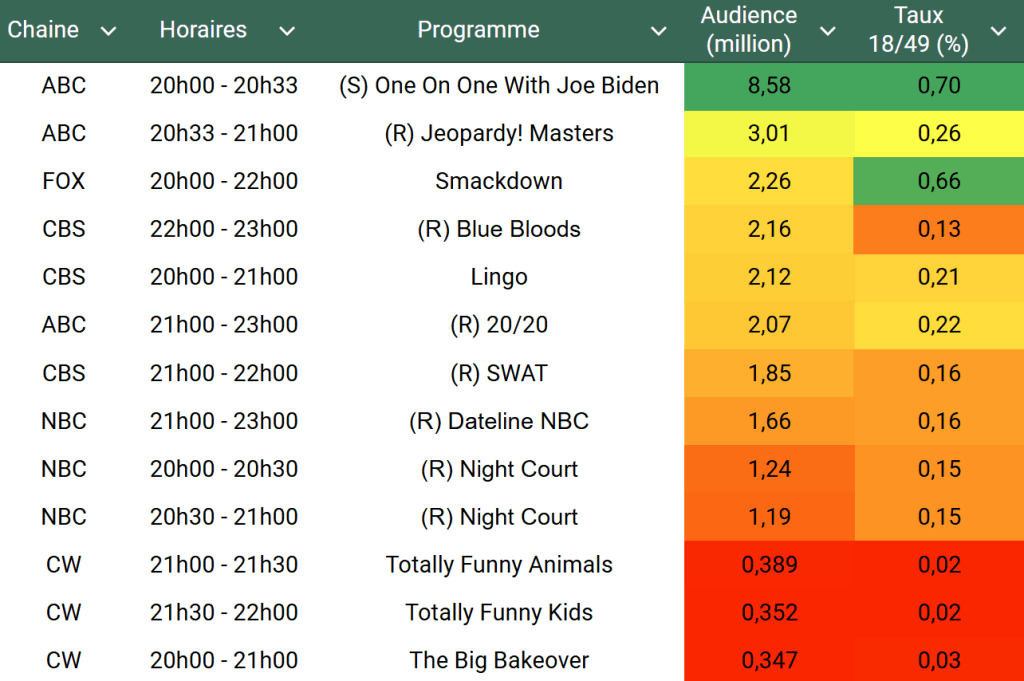Open the Chaine column sort dropdown
This screenshot has height=681, width=1024.
(109, 31)
